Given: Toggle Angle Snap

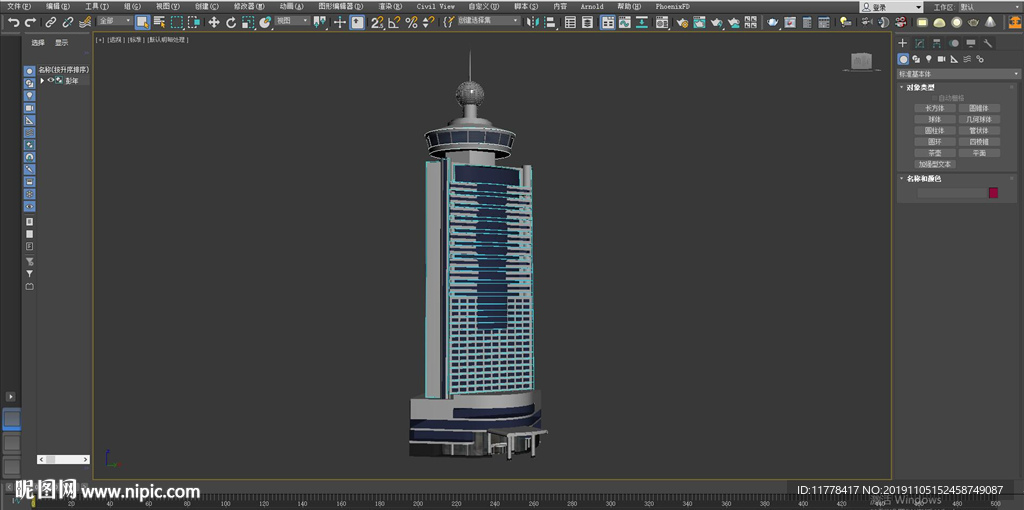Looking at the screenshot, I should [x=394, y=22].
